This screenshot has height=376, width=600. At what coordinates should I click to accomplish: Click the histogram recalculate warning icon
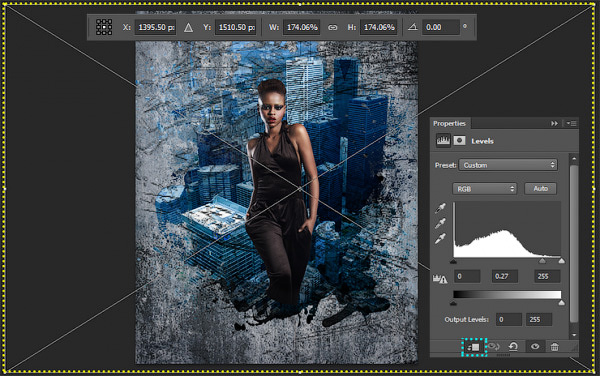[x=440, y=278]
